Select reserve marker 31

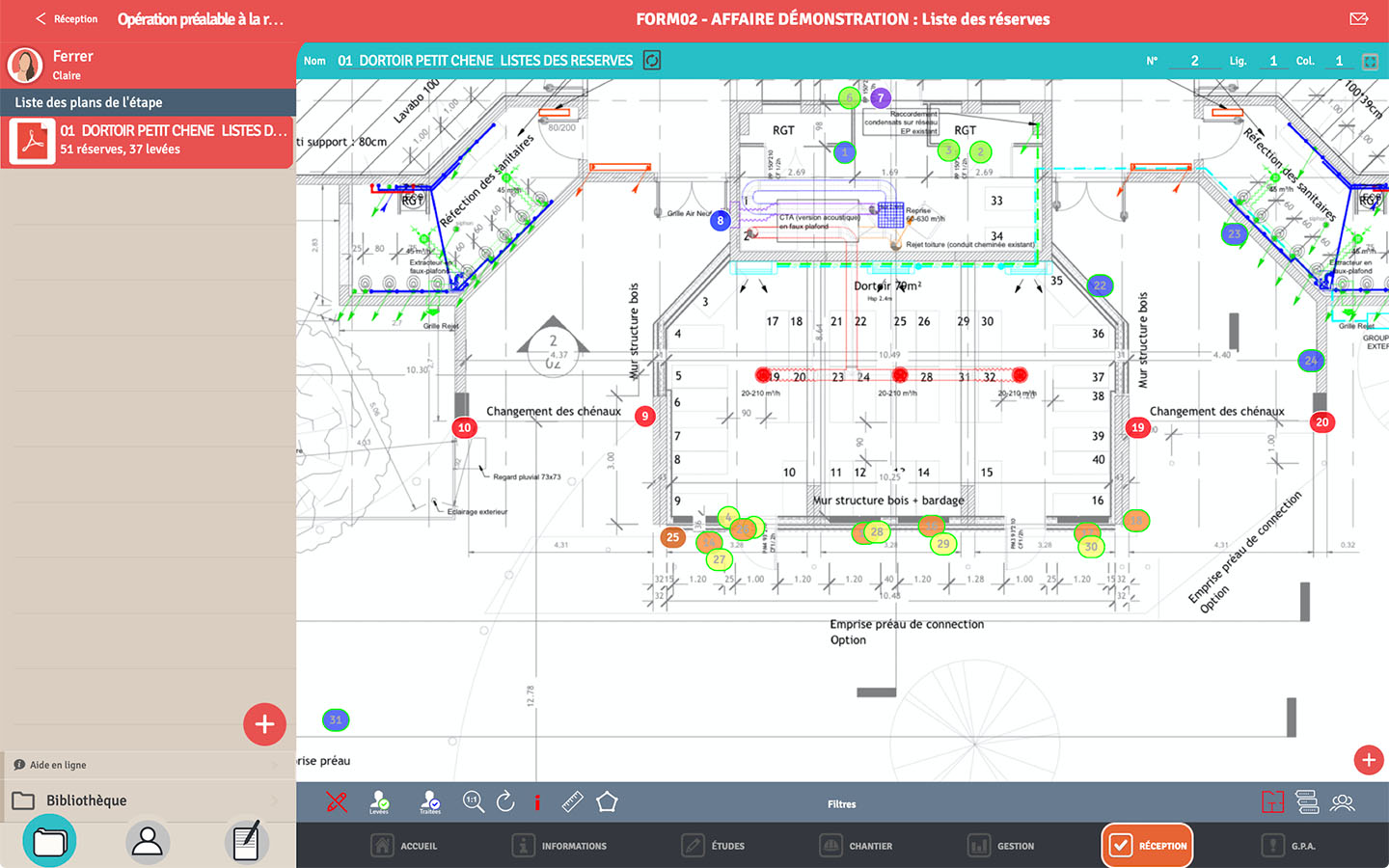tap(335, 719)
